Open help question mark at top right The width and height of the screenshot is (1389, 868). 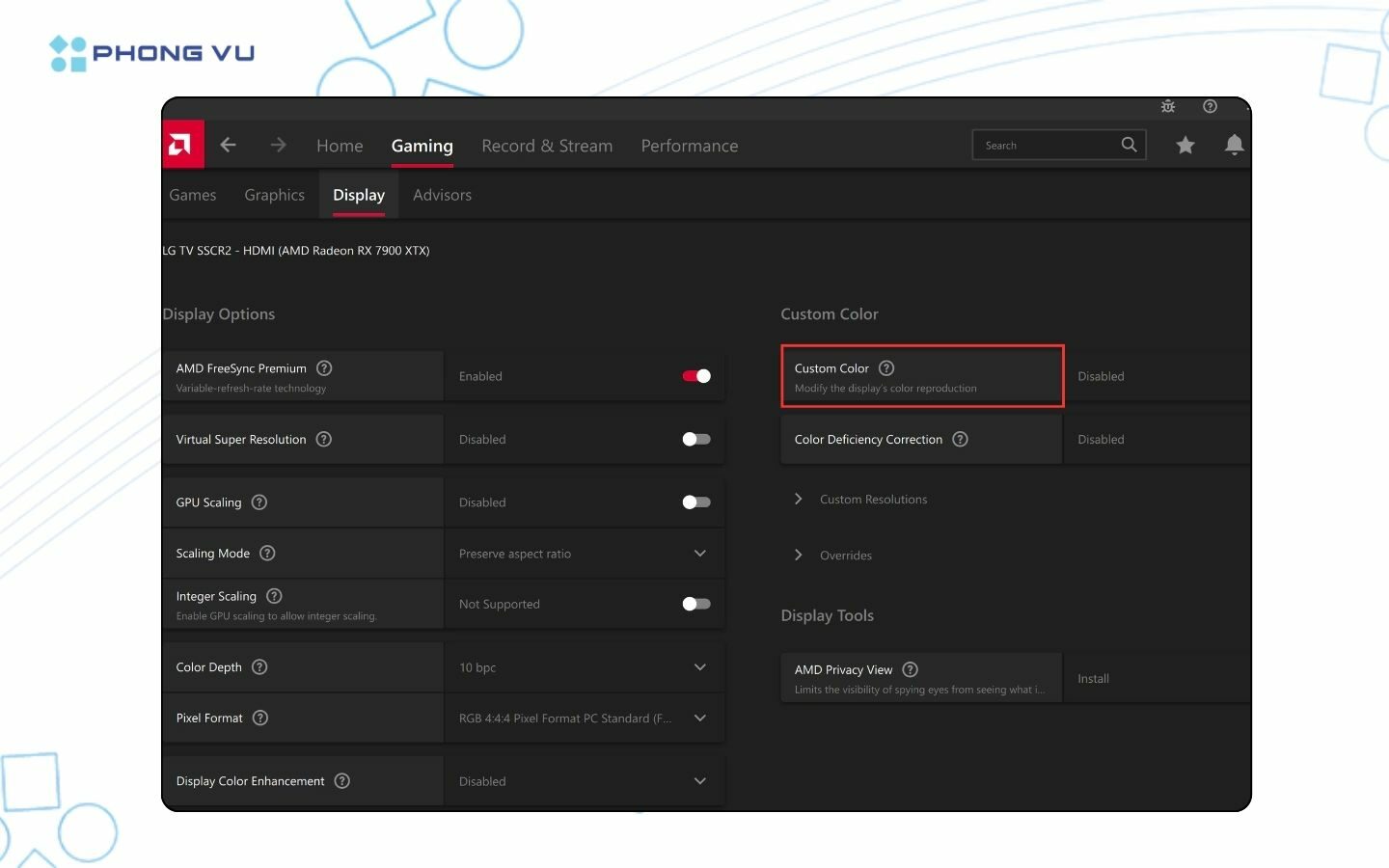pyautogui.click(x=1210, y=106)
